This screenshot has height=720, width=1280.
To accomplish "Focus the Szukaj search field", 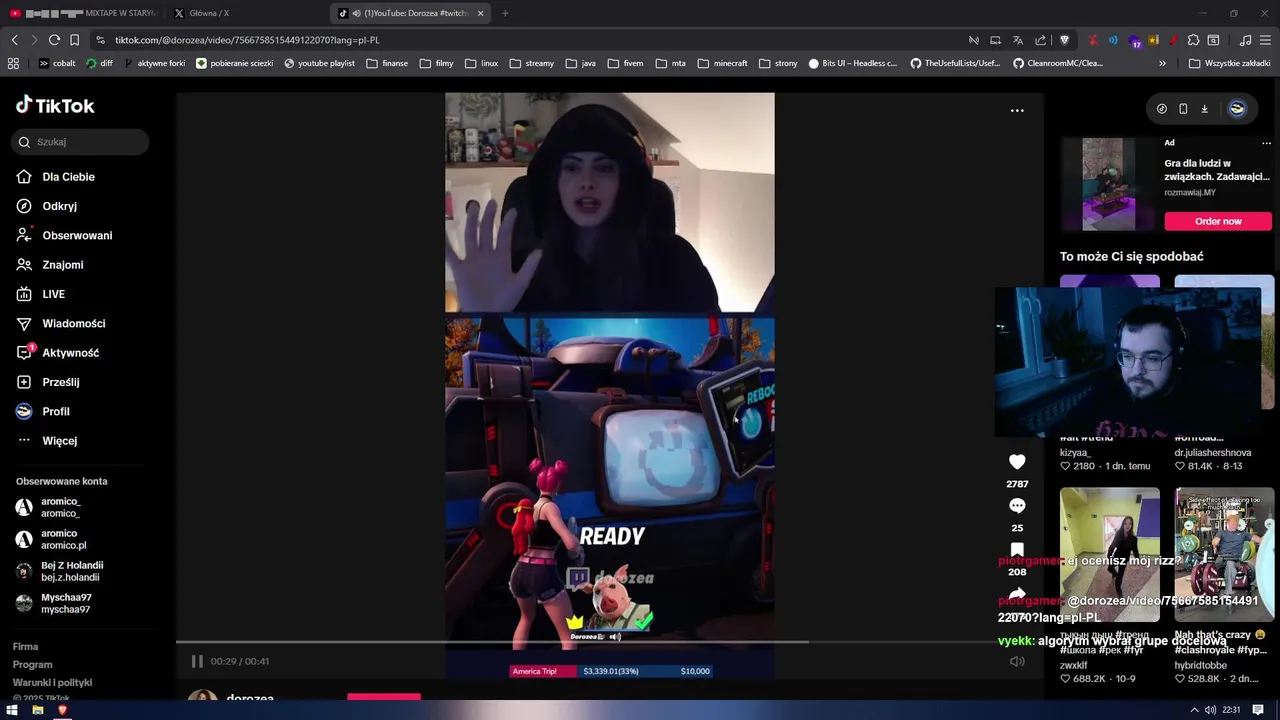I will (x=81, y=142).
